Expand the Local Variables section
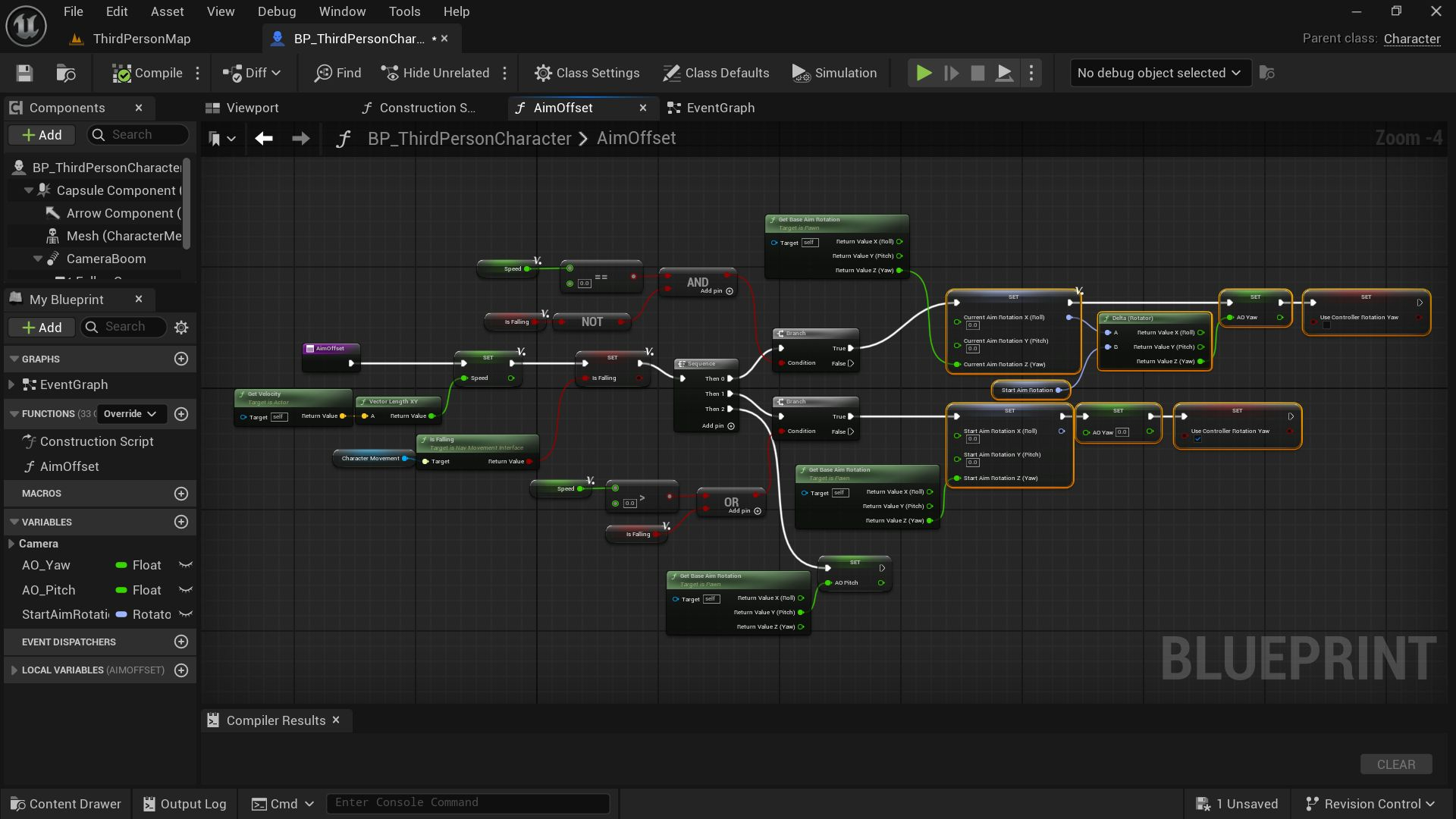The image size is (1456, 819). 14,670
